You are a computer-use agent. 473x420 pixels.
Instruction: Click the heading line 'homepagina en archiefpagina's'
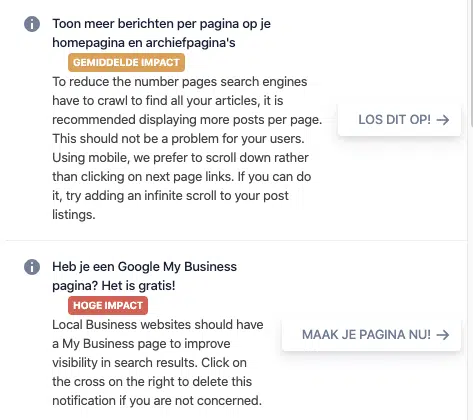click(x=144, y=43)
